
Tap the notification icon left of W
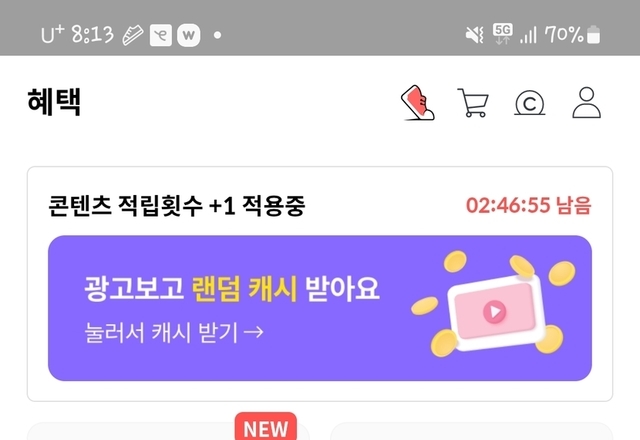click(x=161, y=35)
